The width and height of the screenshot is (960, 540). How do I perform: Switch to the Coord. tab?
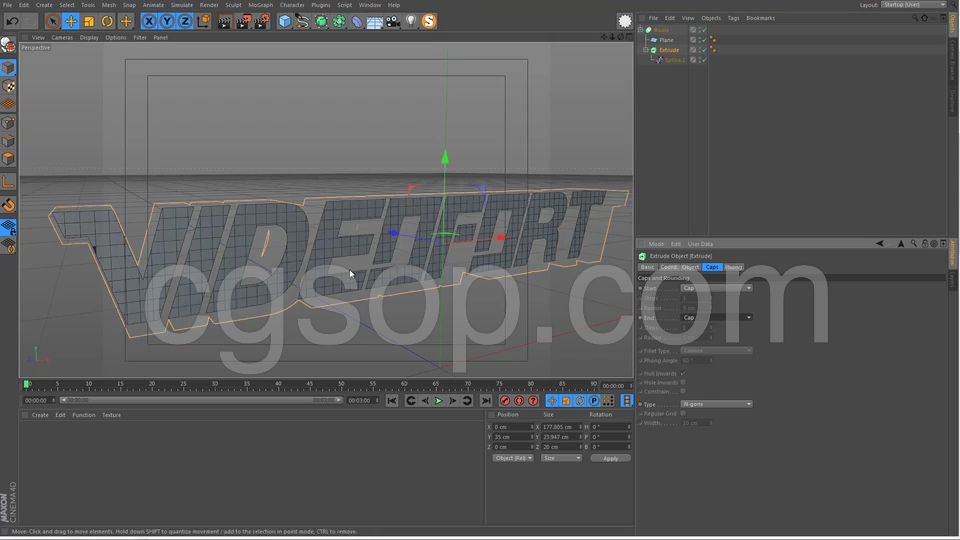[669, 267]
